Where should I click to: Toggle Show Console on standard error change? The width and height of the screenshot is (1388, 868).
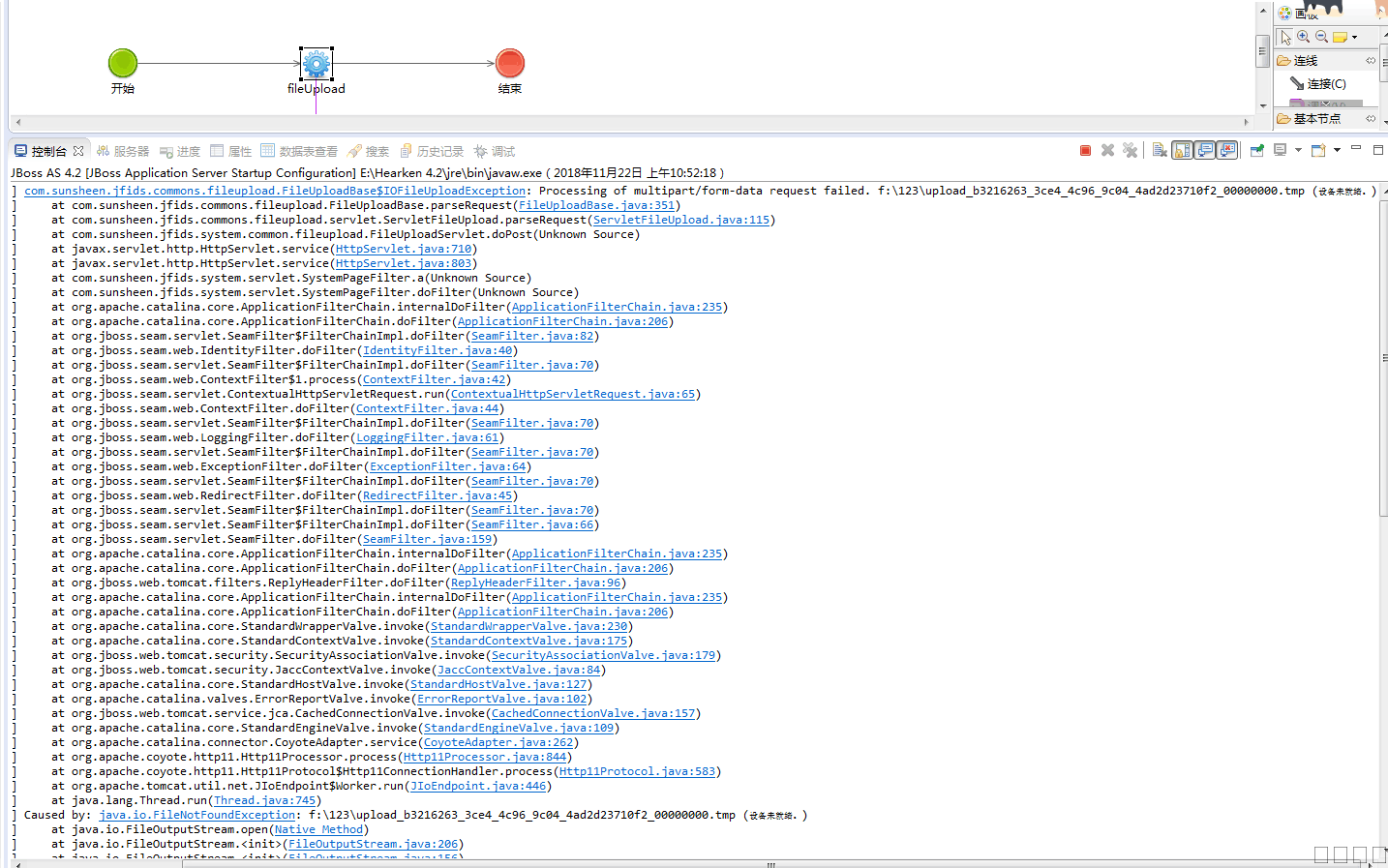pos(1228,150)
